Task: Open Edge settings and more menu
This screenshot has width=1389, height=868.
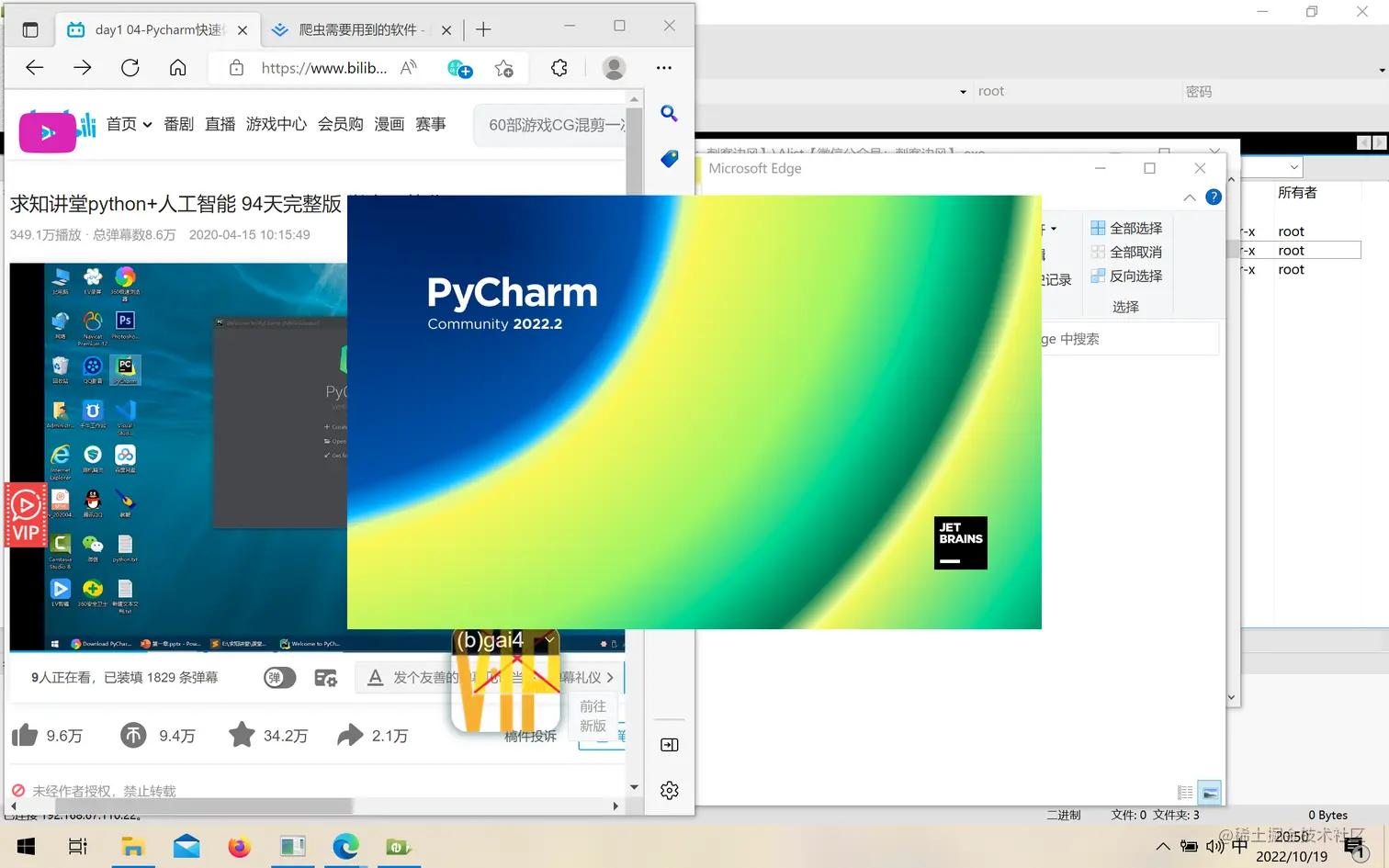Action: (664, 67)
